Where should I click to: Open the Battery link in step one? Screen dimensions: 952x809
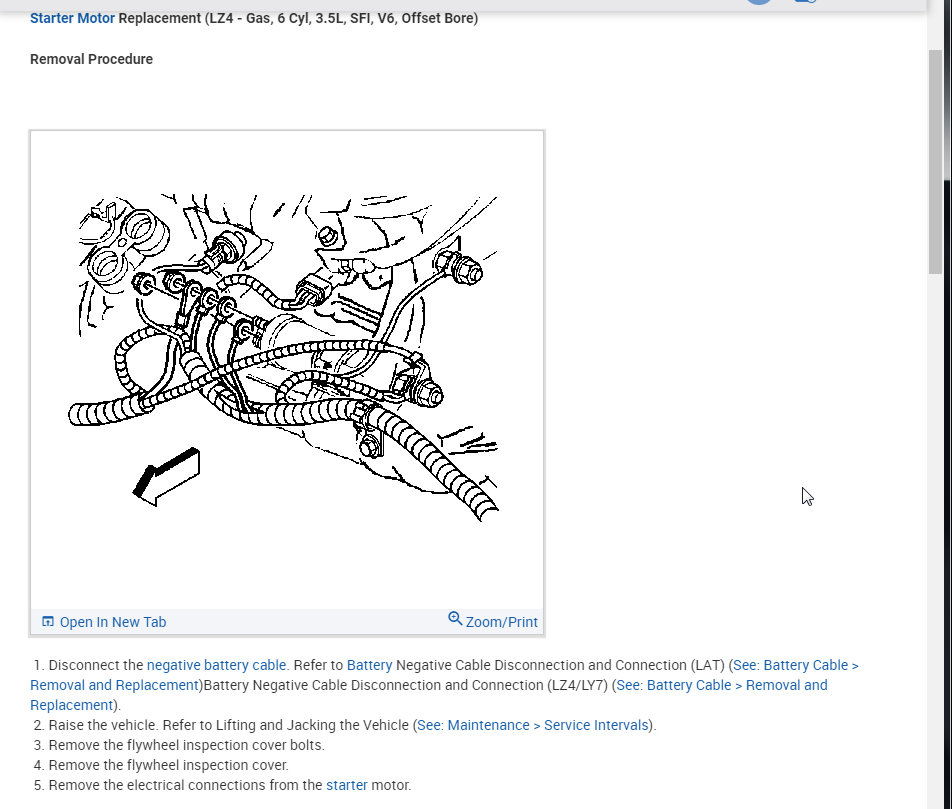pyautogui.click(x=369, y=665)
